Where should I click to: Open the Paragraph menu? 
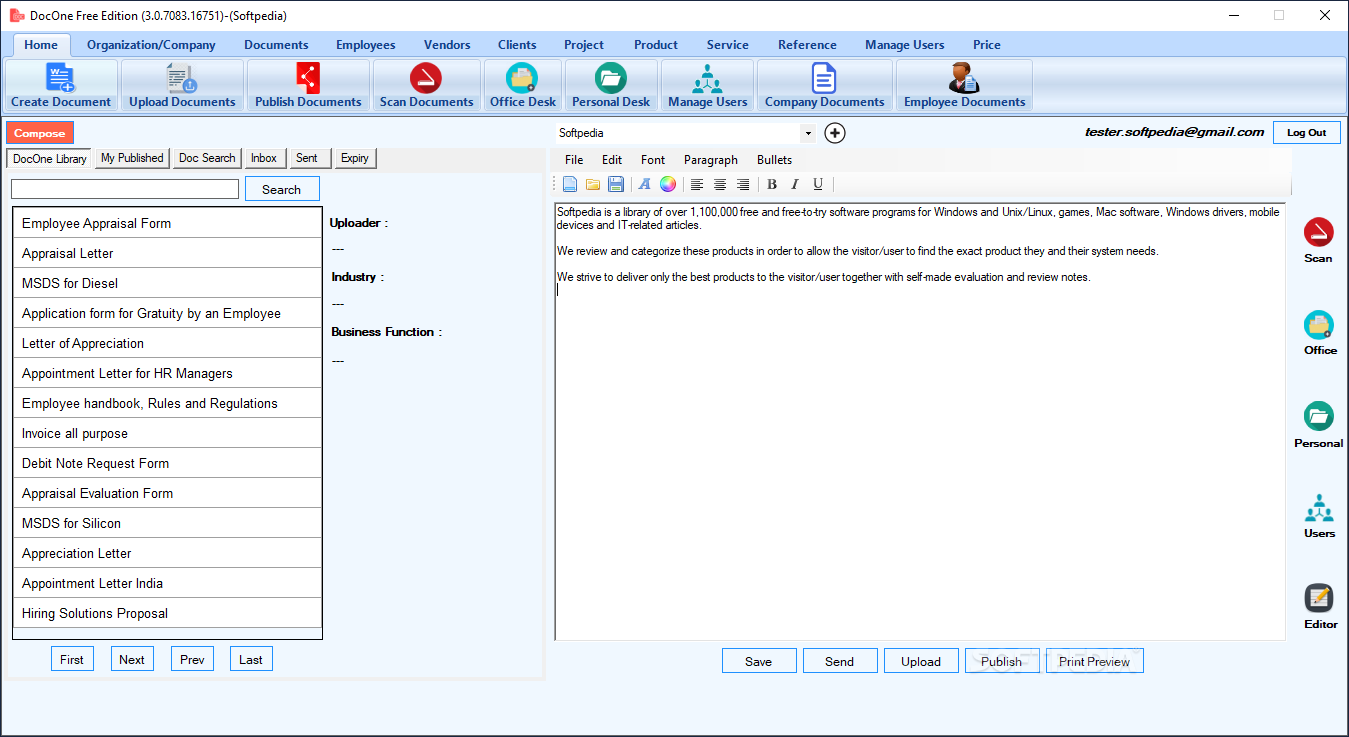[711, 160]
